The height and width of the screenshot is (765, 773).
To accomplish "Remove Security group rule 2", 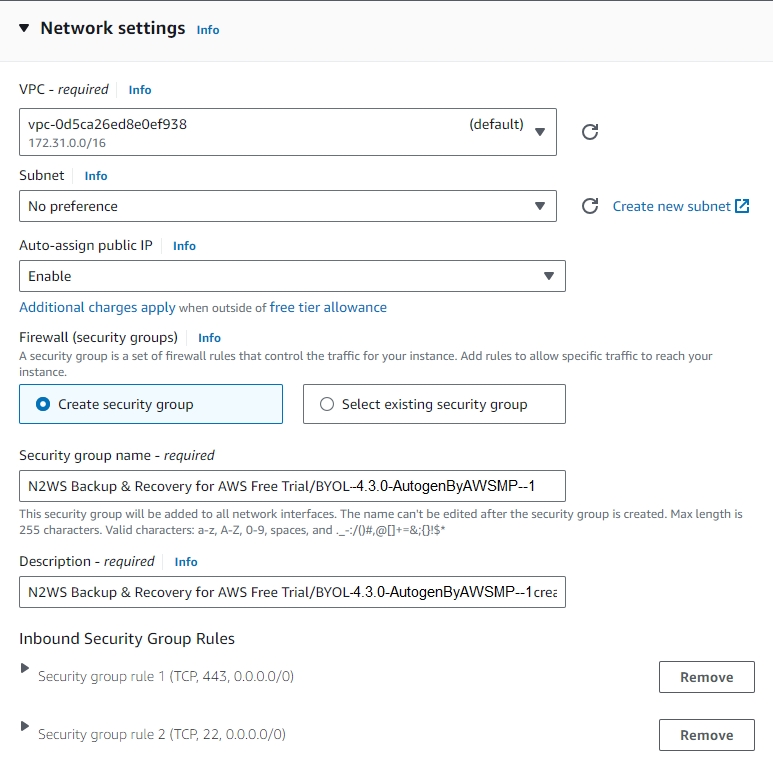I will click(706, 735).
